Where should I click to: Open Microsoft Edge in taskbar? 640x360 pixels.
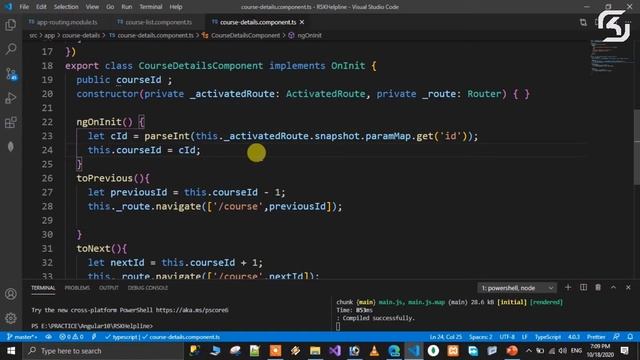tap(394, 351)
